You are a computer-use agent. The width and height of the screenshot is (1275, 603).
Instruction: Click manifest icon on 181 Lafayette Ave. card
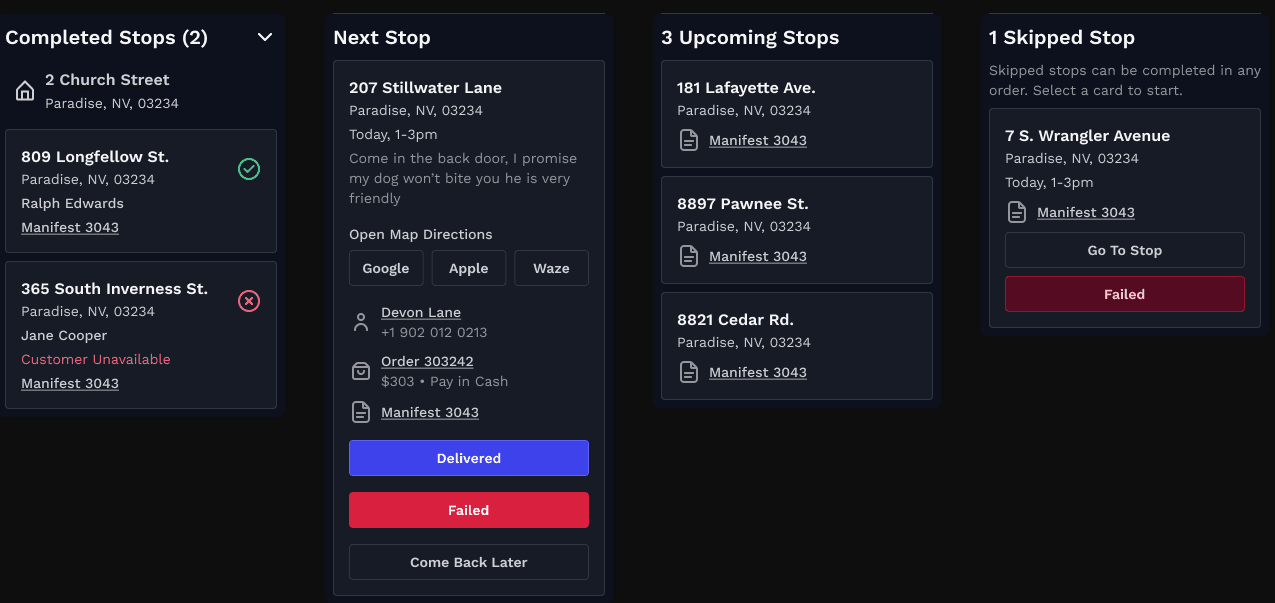(689, 140)
